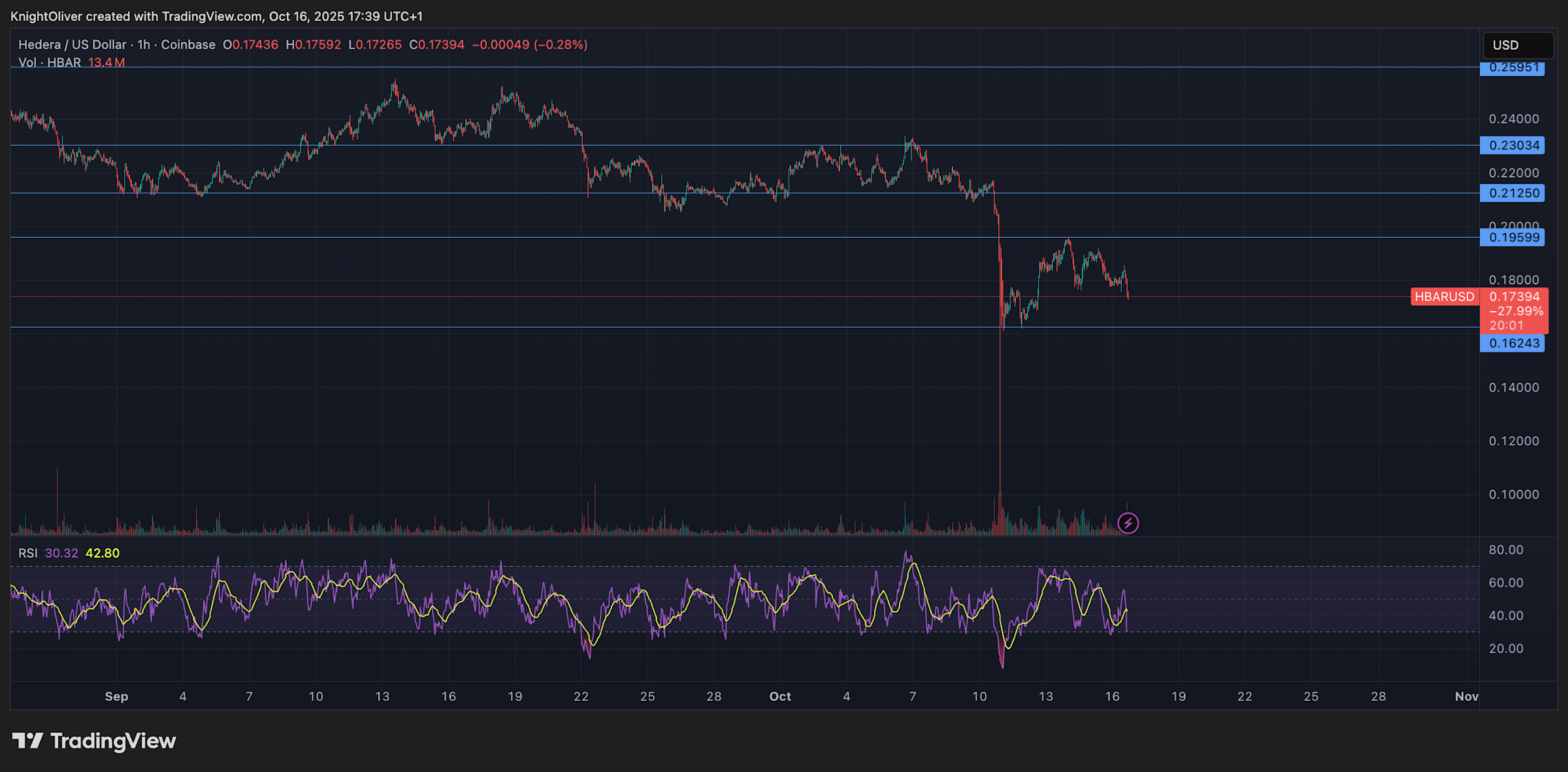Click the red HBARUSD symbol label
The height and width of the screenshot is (772, 1568).
(1444, 297)
